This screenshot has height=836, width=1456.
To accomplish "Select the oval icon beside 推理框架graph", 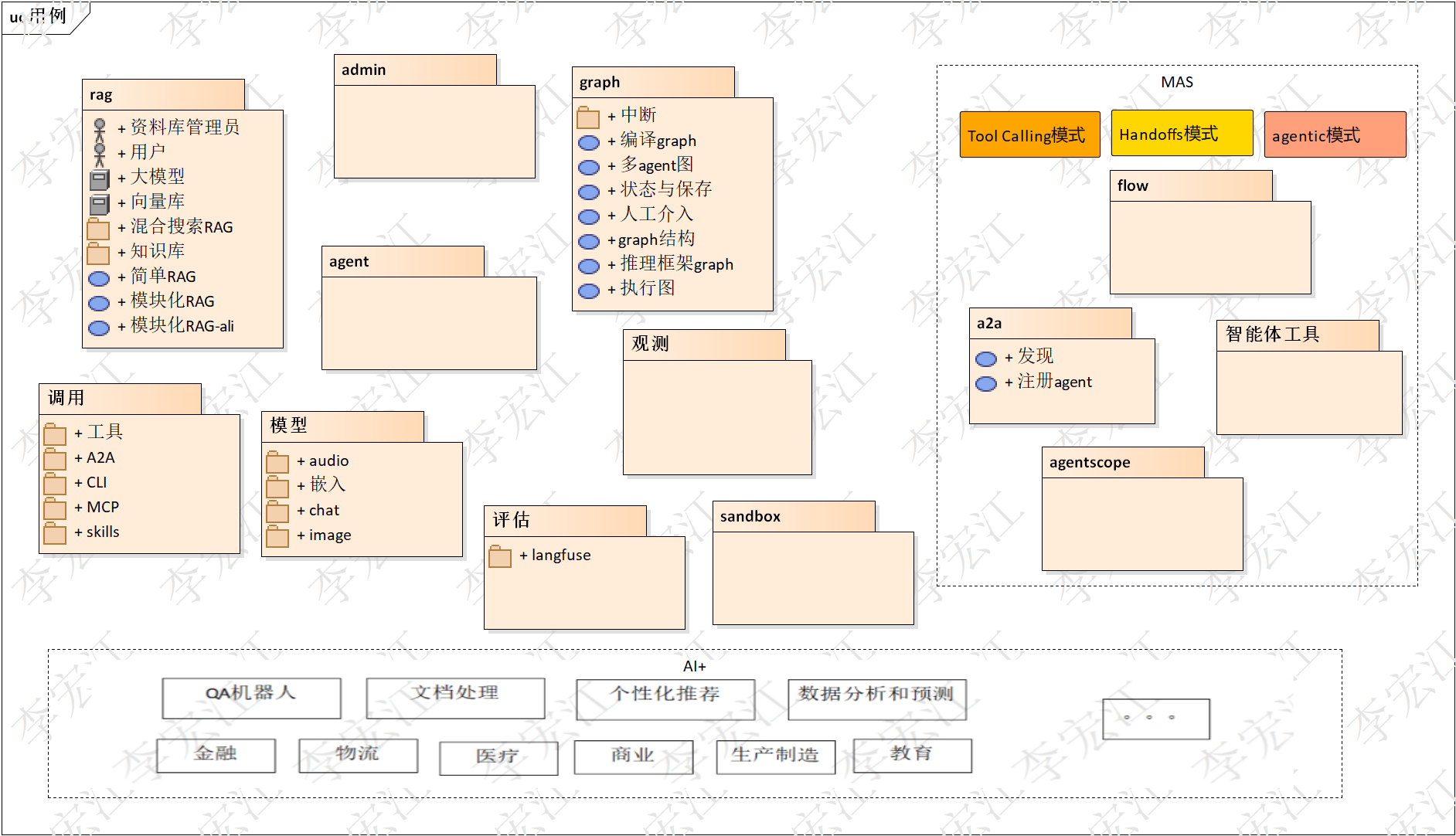I will pyautogui.click(x=589, y=266).
